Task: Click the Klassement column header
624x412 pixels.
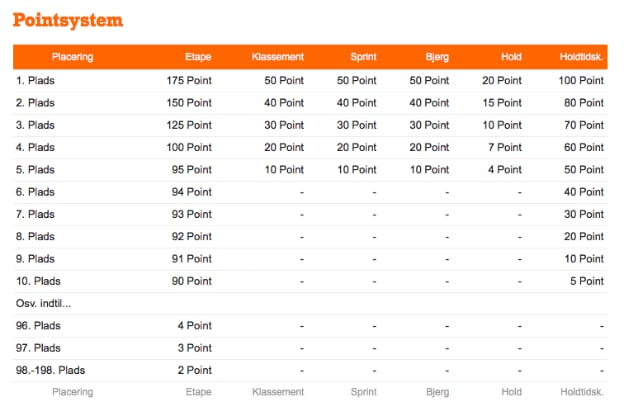Action: [277, 57]
